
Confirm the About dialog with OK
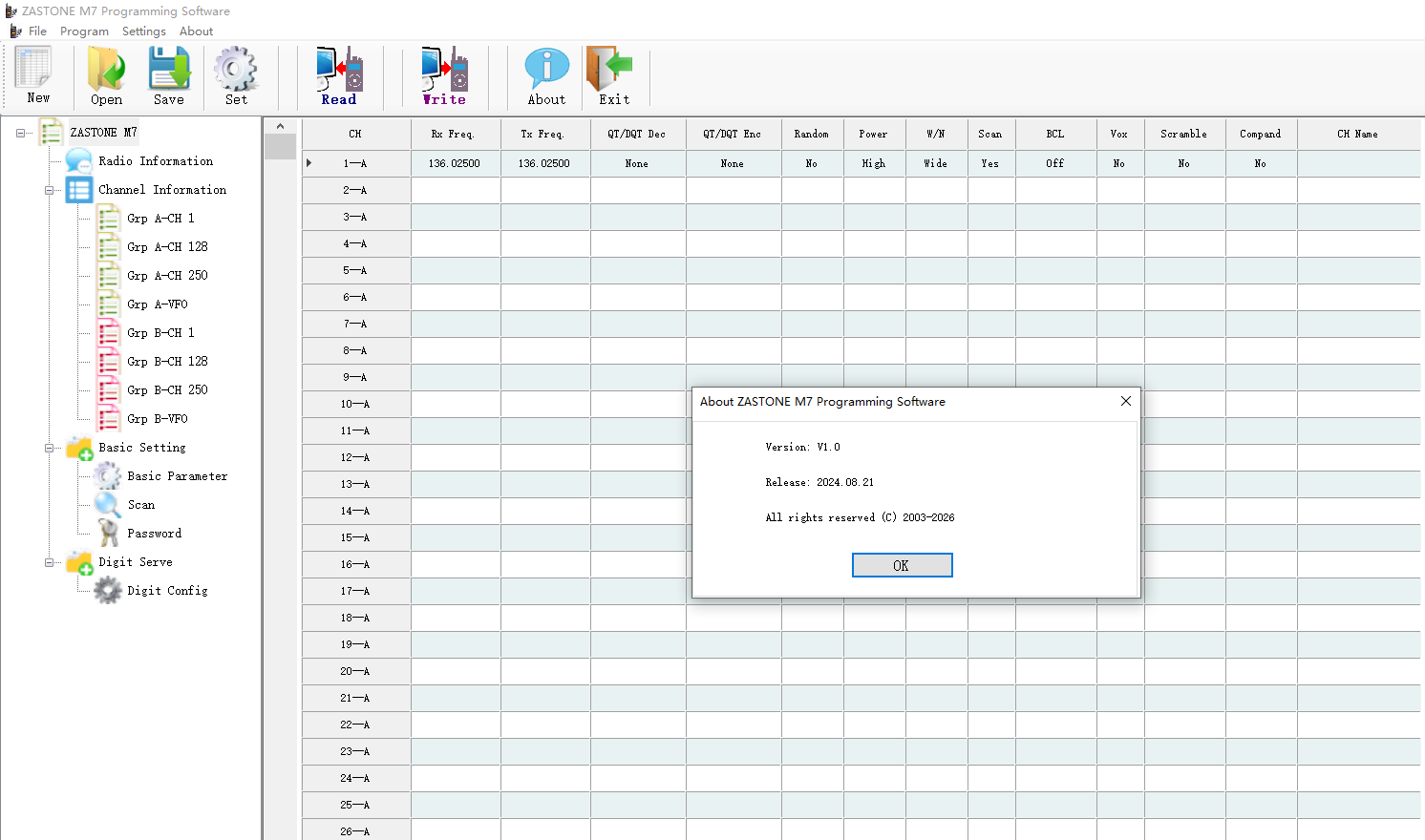coord(902,565)
